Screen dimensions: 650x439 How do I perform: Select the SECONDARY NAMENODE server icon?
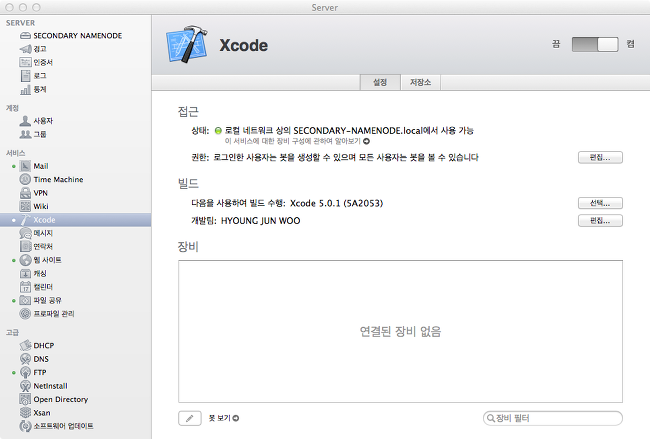pyautogui.click(x=25, y=36)
